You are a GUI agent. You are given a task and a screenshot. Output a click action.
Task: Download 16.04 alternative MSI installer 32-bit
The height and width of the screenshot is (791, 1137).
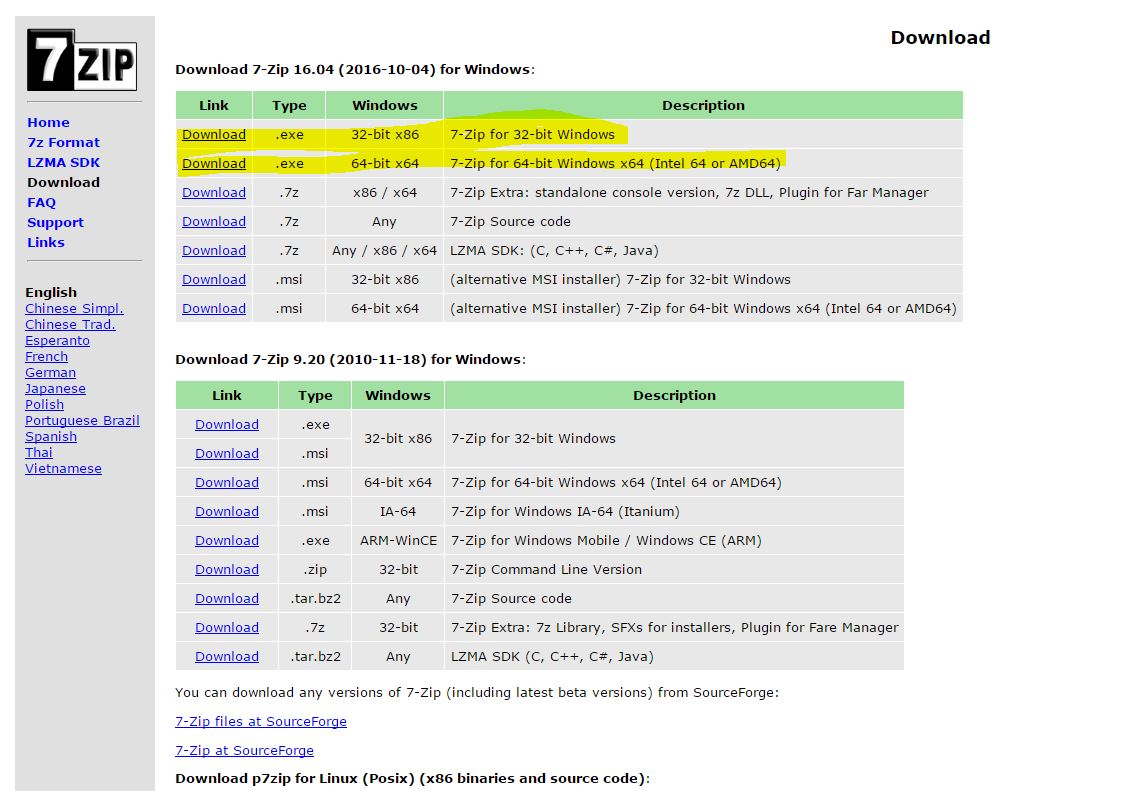tap(214, 280)
